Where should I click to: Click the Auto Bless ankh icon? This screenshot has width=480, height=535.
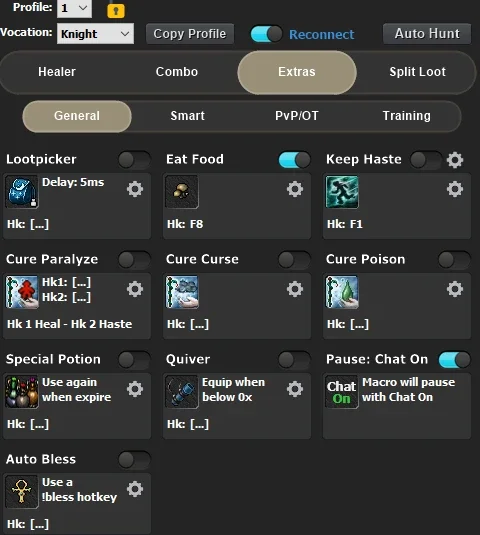22,492
